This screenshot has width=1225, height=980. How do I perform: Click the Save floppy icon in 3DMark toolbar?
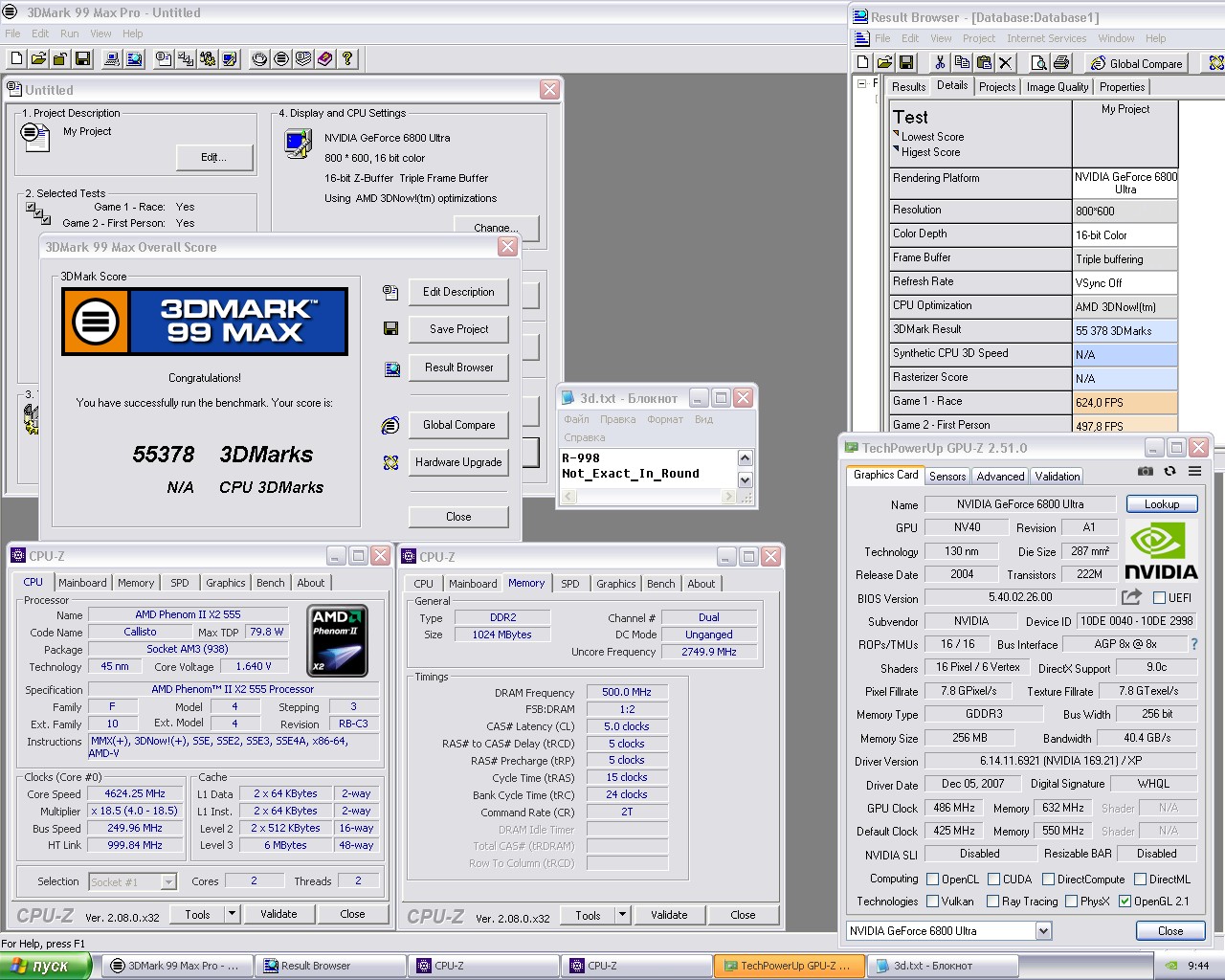pyautogui.click(x=82, y=59)
